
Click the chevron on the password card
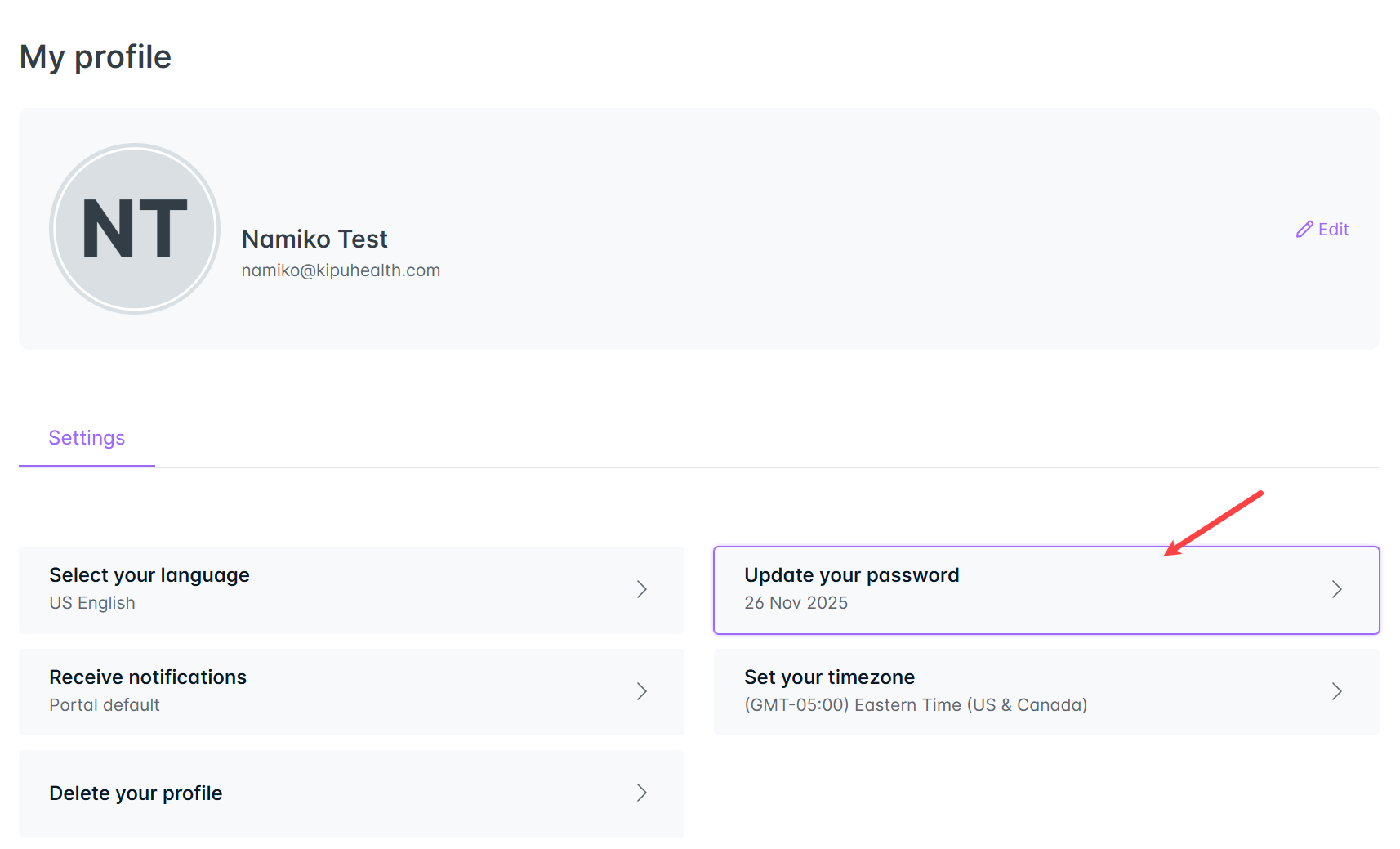click(1337, 589)
